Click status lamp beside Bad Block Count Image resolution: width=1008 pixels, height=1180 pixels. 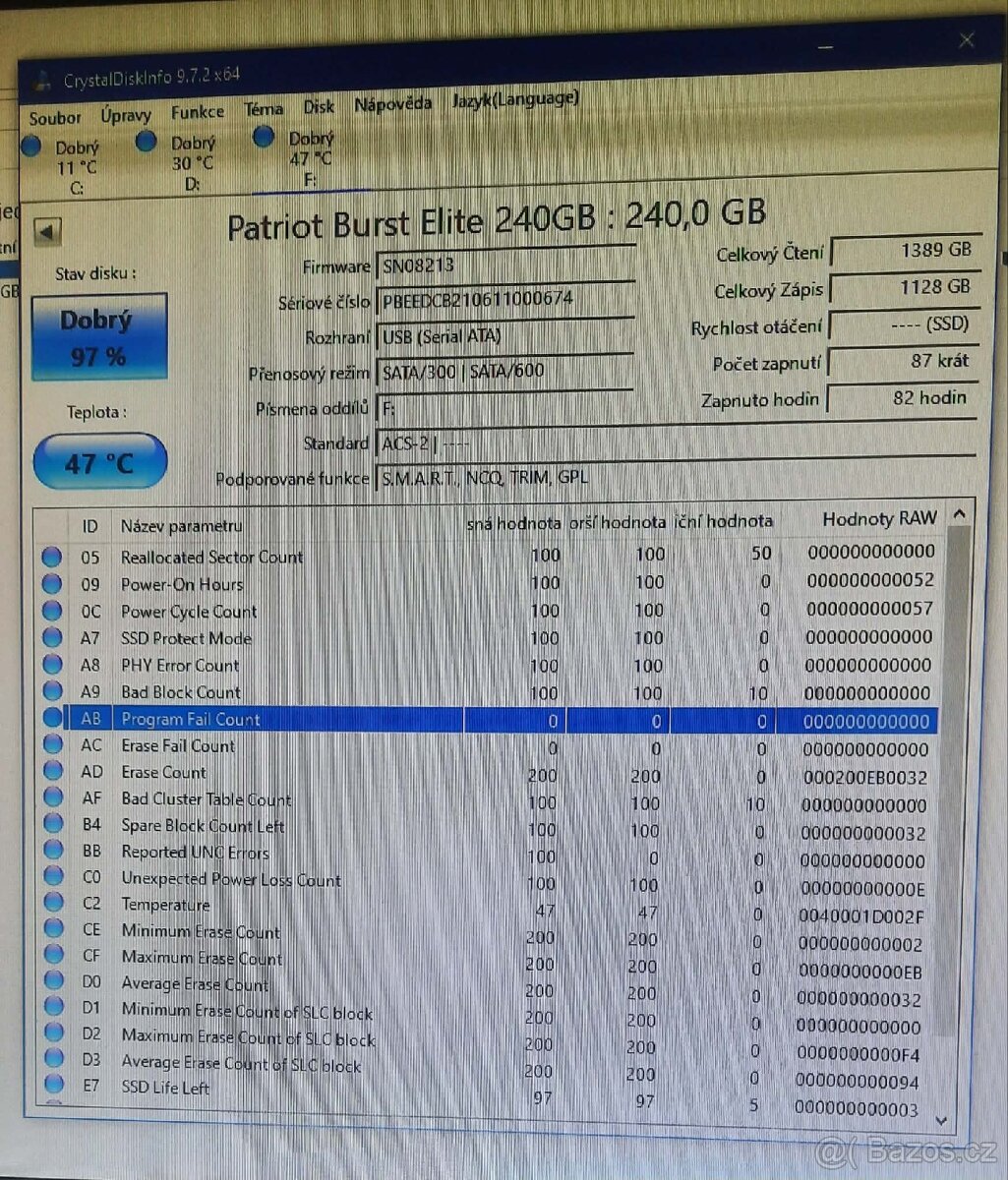point(52,692)
